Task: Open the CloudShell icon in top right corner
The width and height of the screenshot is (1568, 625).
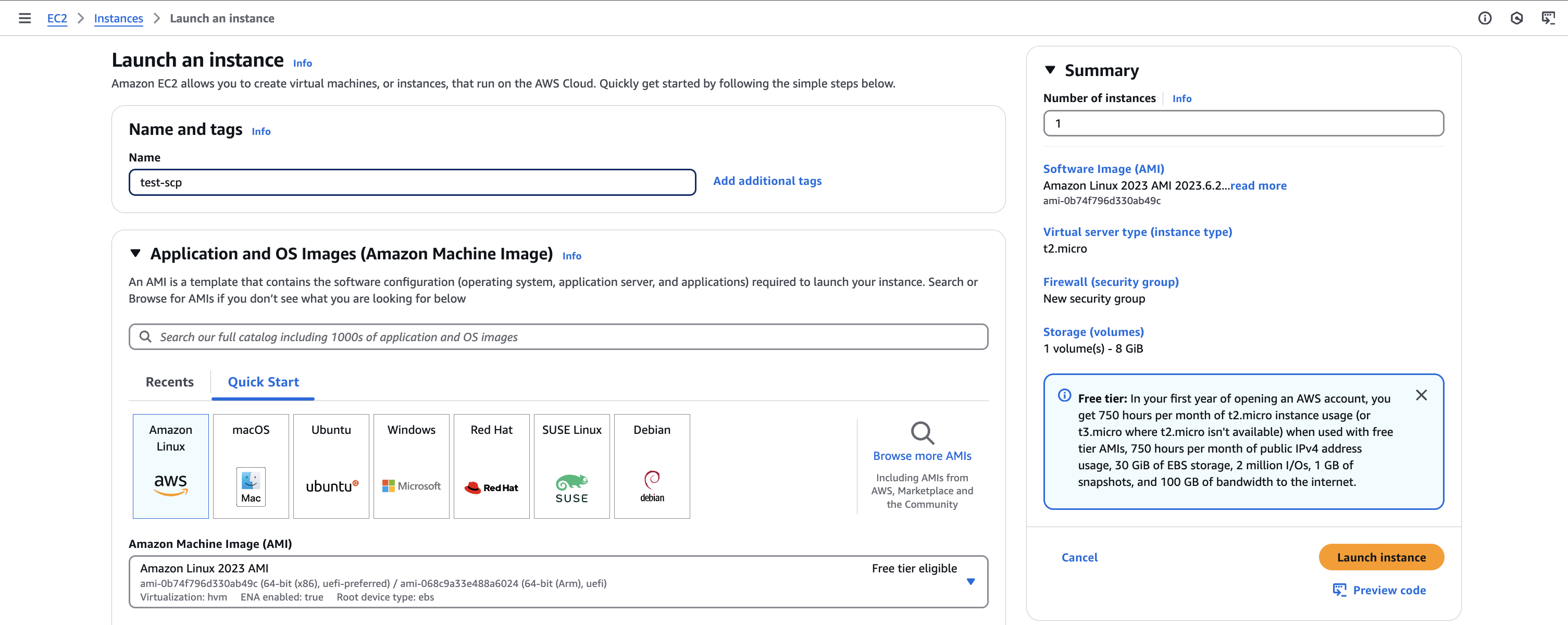Action: [1548, 18]
